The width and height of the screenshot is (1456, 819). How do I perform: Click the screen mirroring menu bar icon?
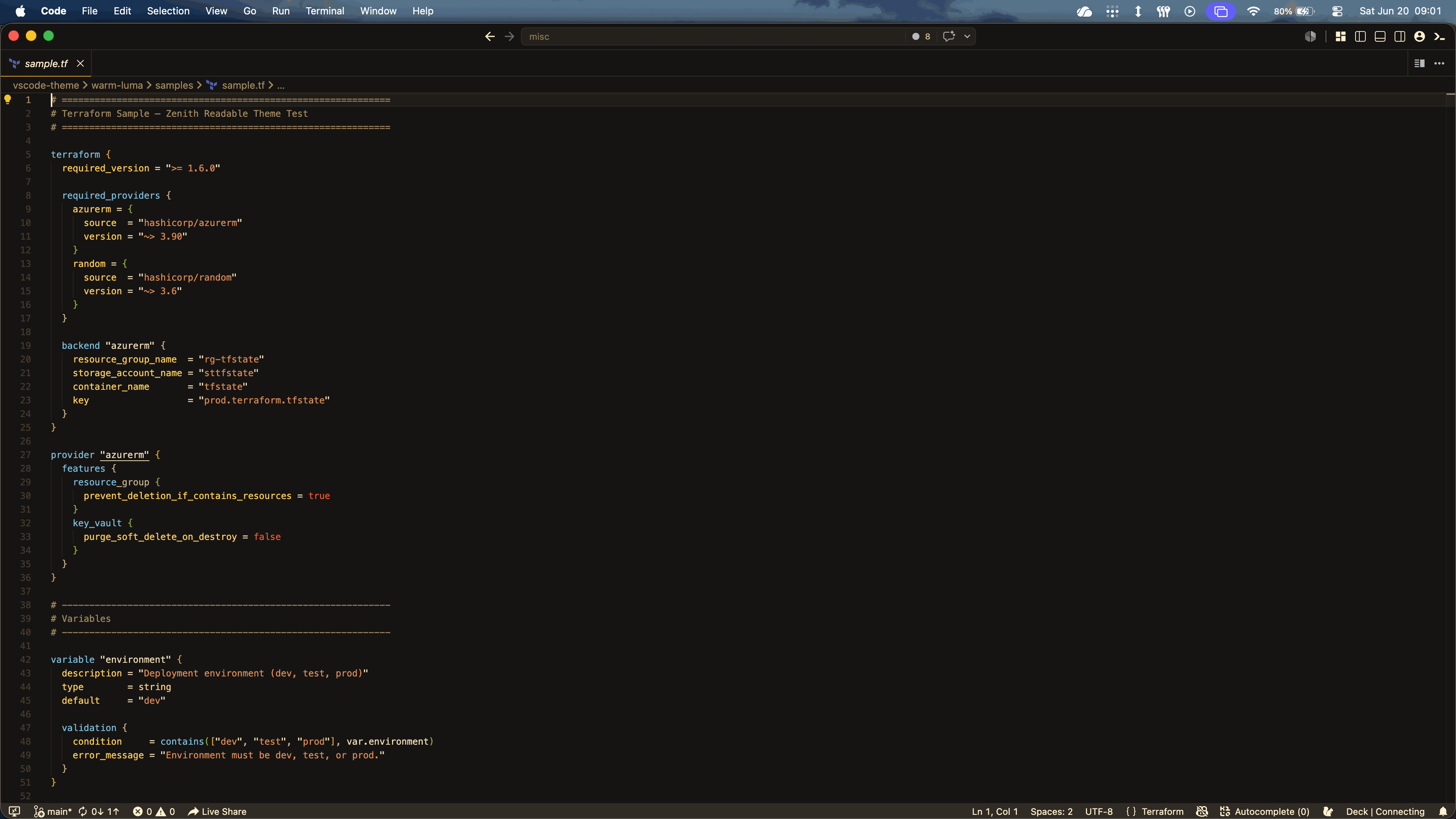1220,11
